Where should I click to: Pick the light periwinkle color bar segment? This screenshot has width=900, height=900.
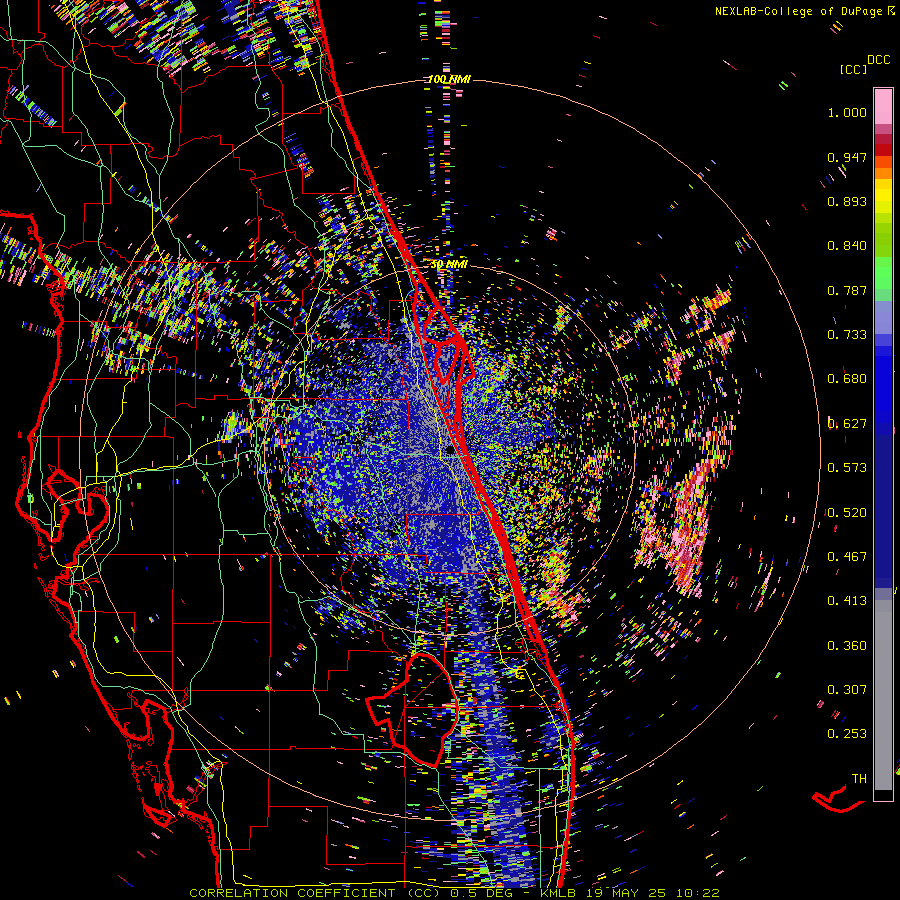tap(883, 317)
